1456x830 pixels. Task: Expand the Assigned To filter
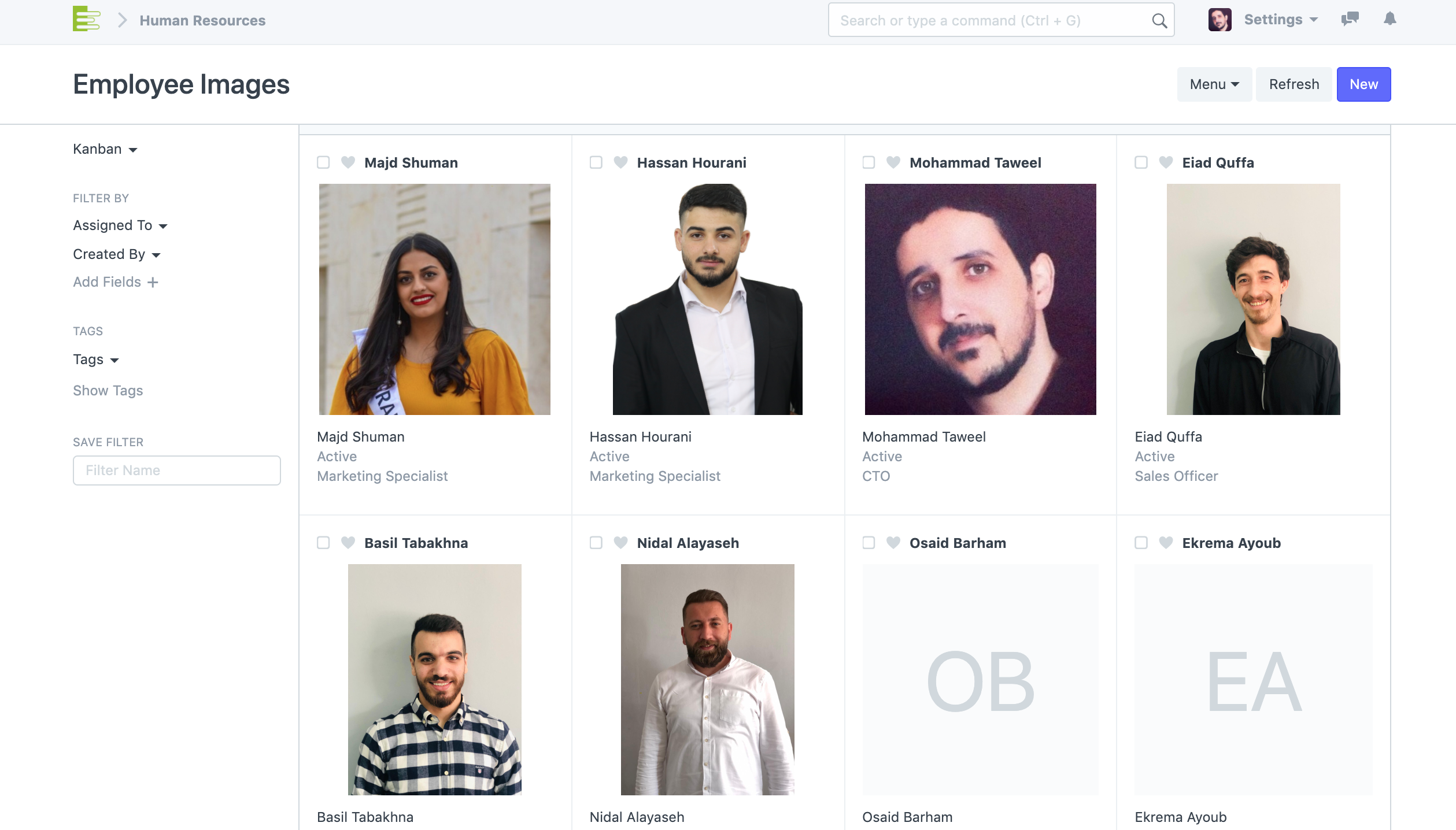pos(120,225)
